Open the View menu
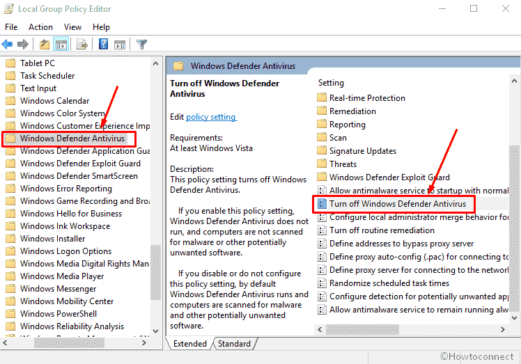The width and height of the screenshot is (521, 364). click(x=73, y=27)
